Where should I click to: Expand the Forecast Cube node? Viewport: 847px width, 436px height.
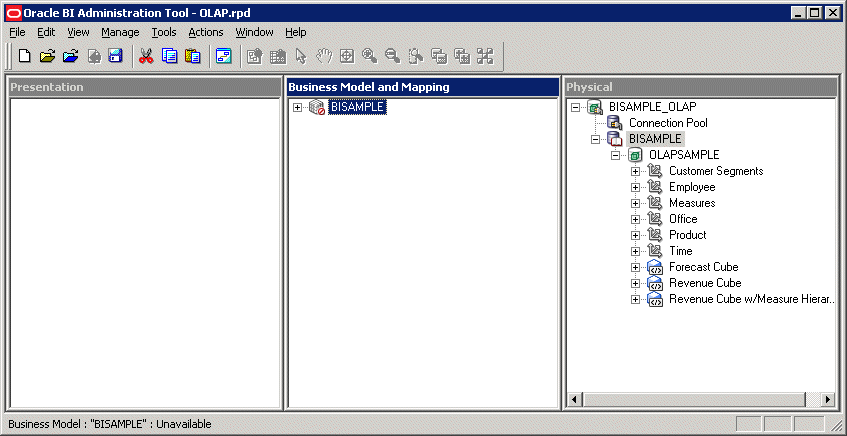pyautogui.click(x=635, y=267)
